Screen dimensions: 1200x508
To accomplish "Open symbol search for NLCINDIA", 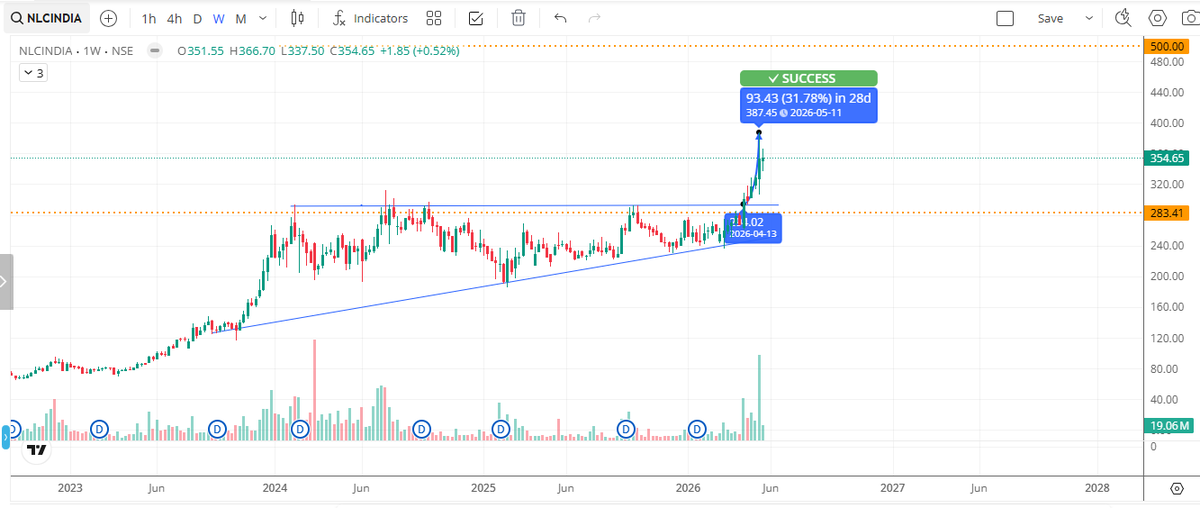I will 46,18.
